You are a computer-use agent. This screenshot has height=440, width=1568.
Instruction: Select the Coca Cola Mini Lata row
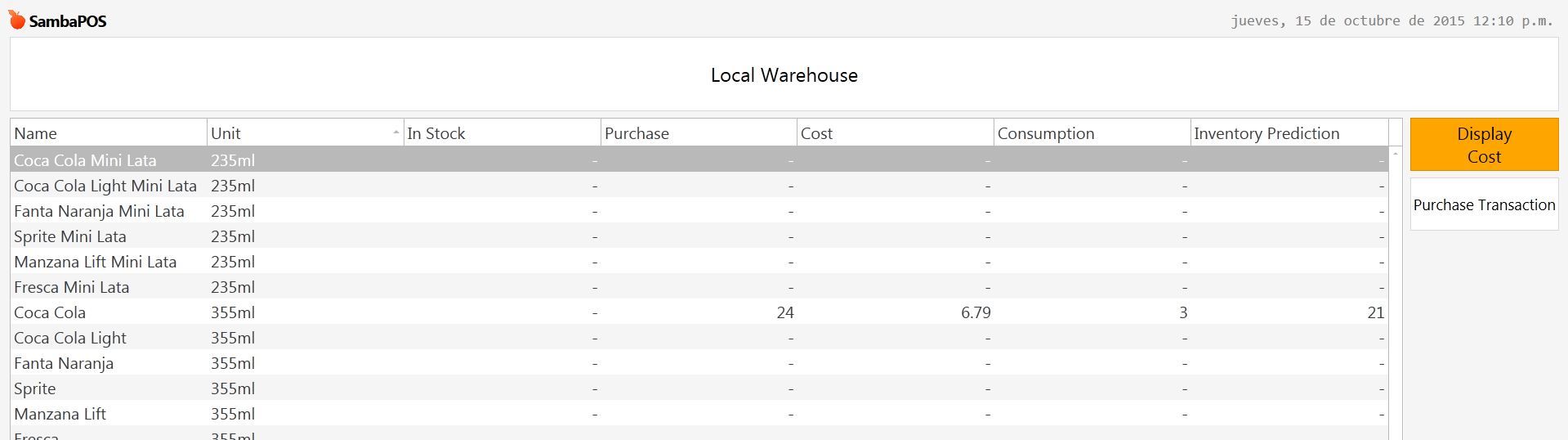pos(699,160)
